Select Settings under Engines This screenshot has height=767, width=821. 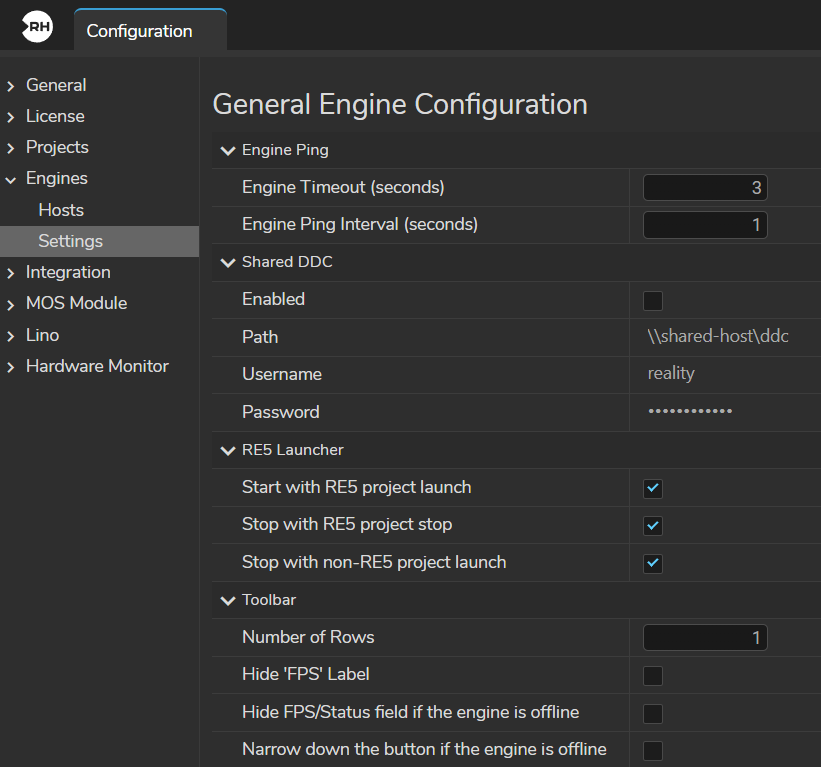coord(70,241)
